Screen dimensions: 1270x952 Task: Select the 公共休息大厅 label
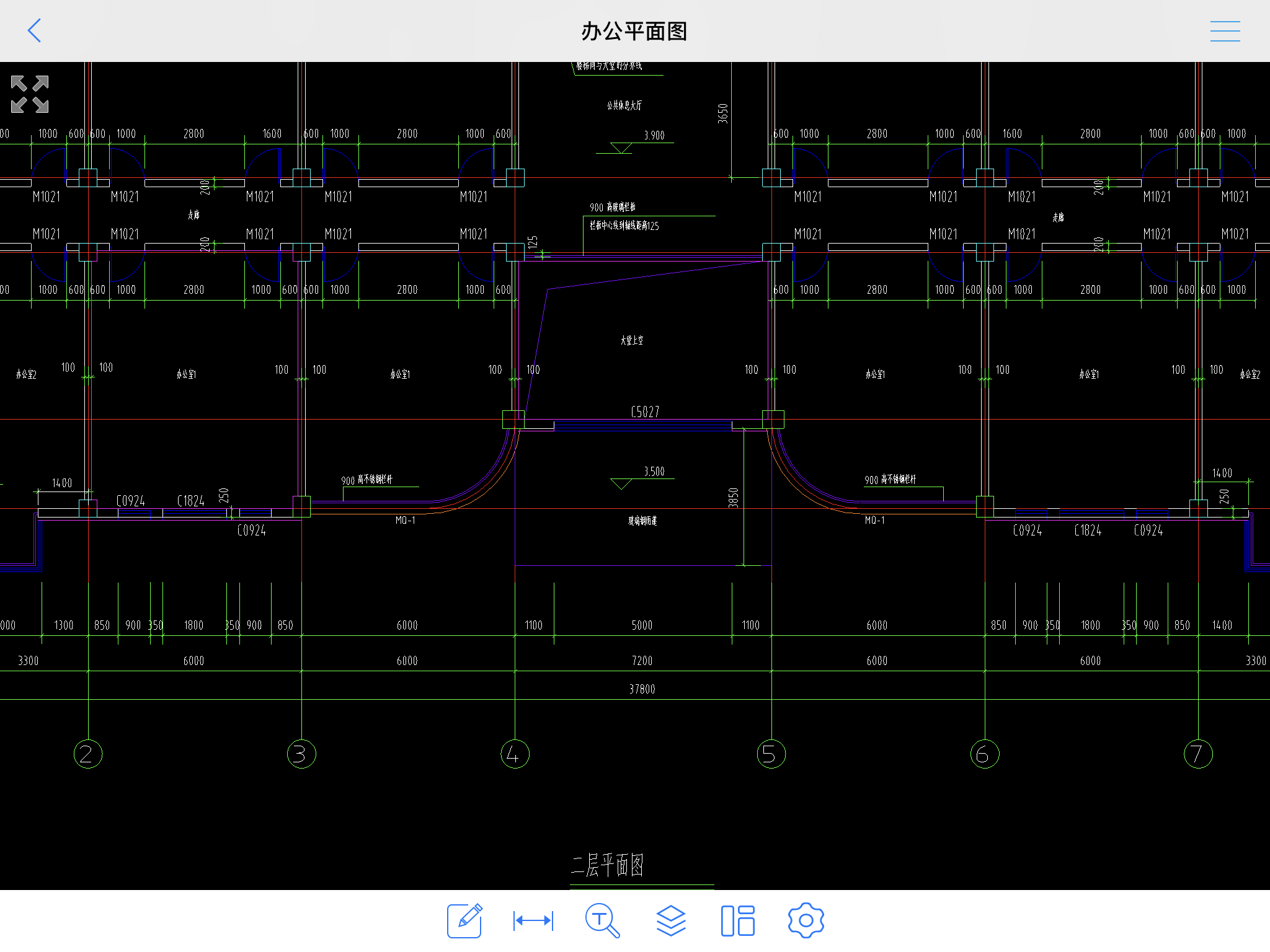coord(624,105)
